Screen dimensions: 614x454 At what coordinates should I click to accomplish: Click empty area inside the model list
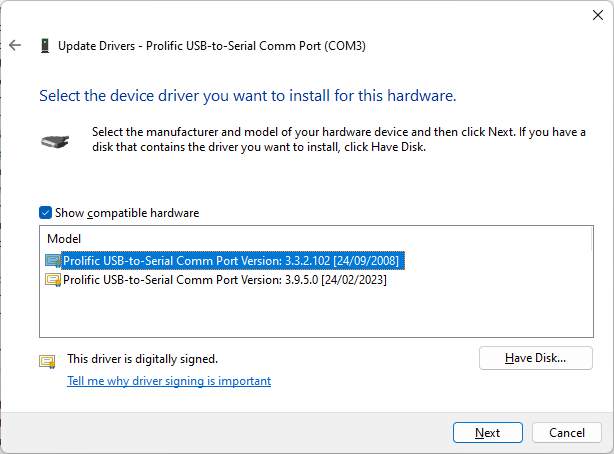pos(316,312)
